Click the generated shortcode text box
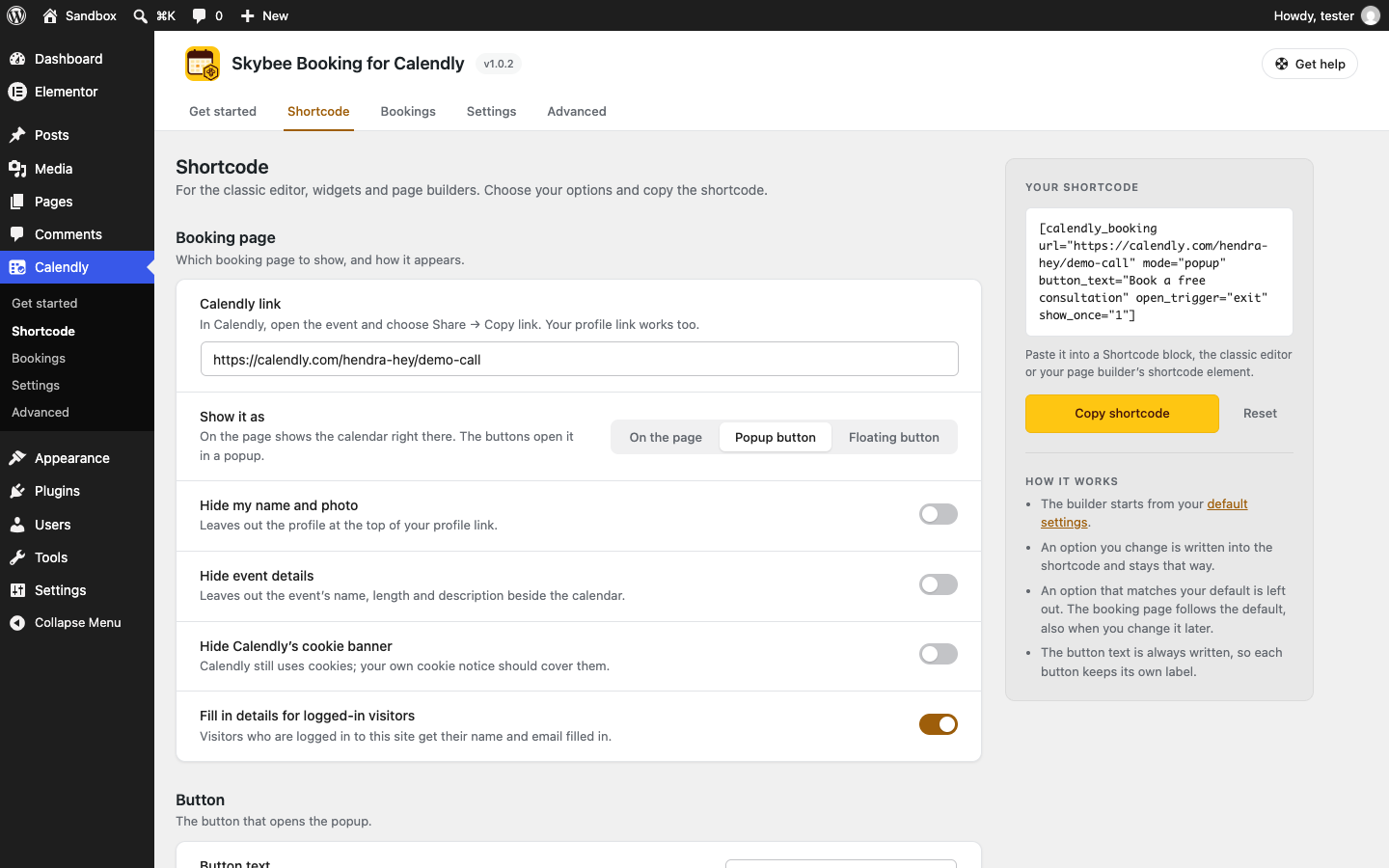1389x868 pixels. [x=1159, y=272]
